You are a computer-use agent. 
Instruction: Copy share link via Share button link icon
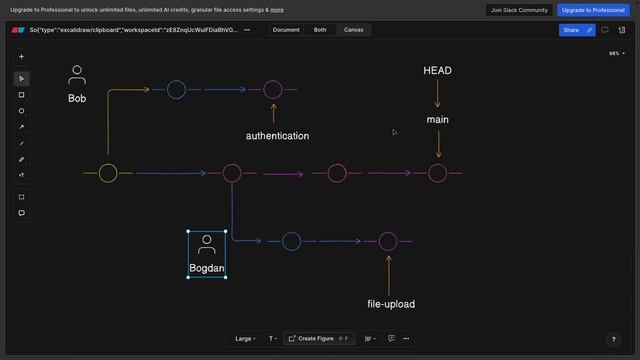pyautogui.click(x=589, y=30)
